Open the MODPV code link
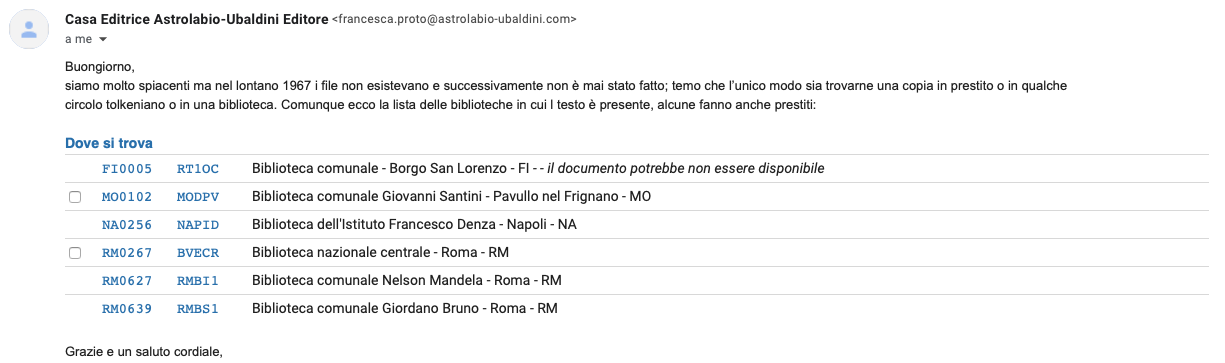Viewport: 1225px width, 363px height. (x=198, y=197)
